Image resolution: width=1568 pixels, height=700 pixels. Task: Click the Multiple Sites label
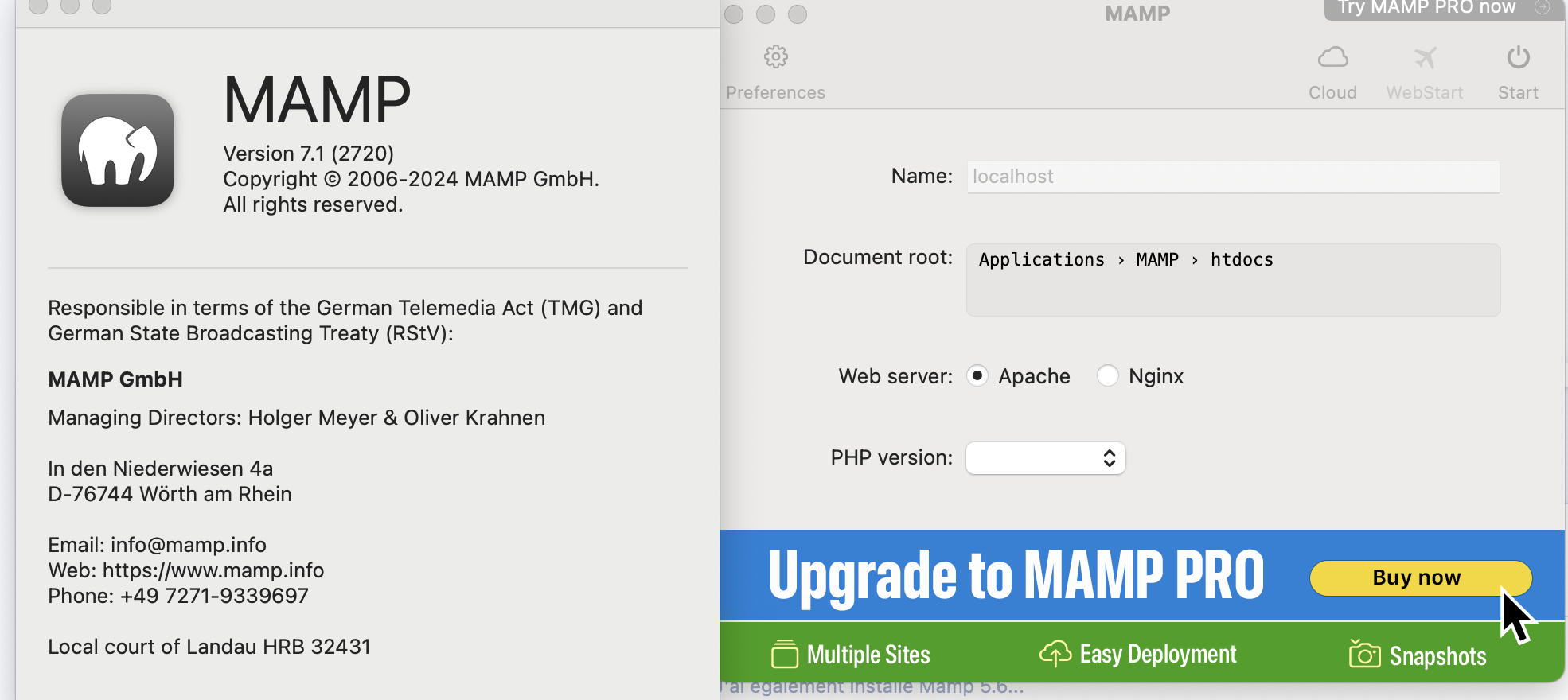(868, 655)
